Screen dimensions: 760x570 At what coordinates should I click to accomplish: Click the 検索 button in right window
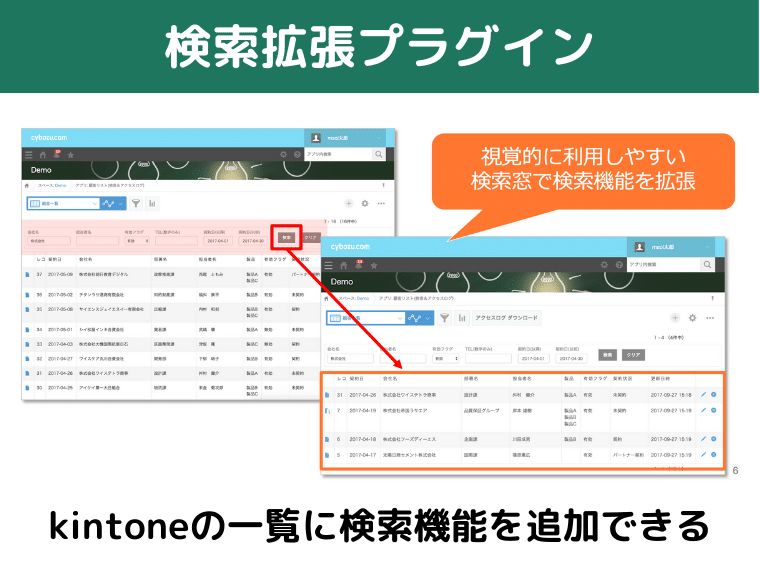pyautogui.click(x=607, y=355)
